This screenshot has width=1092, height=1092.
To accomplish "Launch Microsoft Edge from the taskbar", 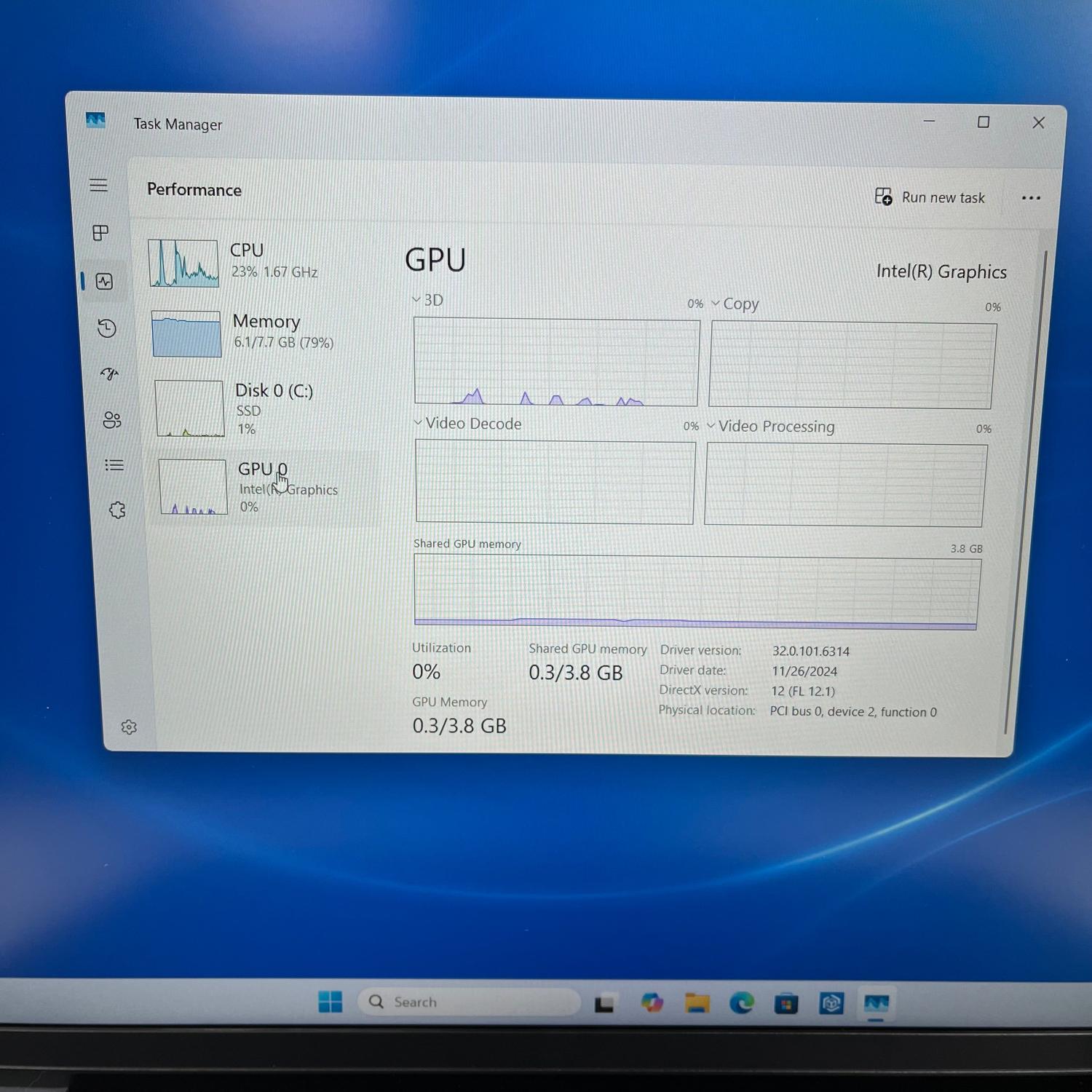I will coord(742,1003).
